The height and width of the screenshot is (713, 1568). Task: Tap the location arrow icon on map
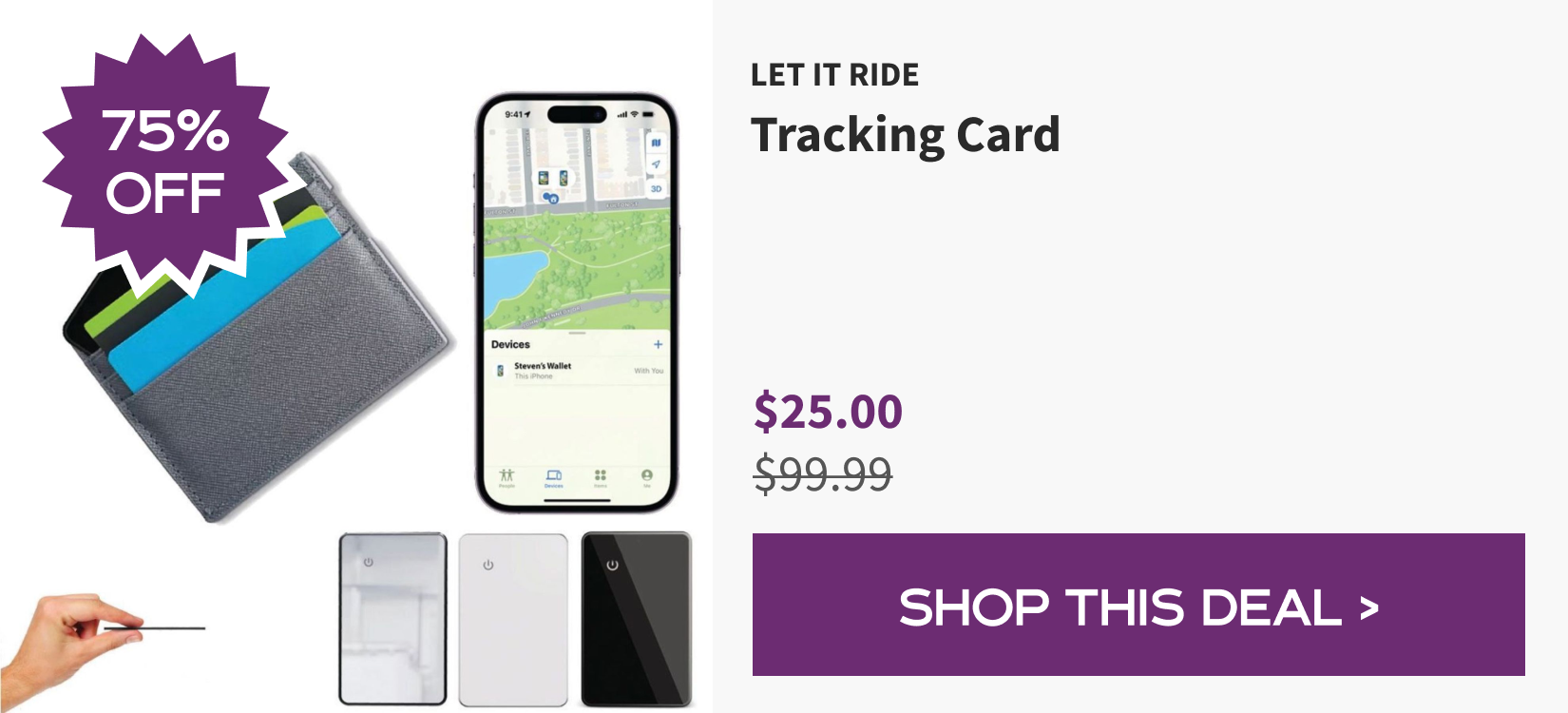pos(656,165)
